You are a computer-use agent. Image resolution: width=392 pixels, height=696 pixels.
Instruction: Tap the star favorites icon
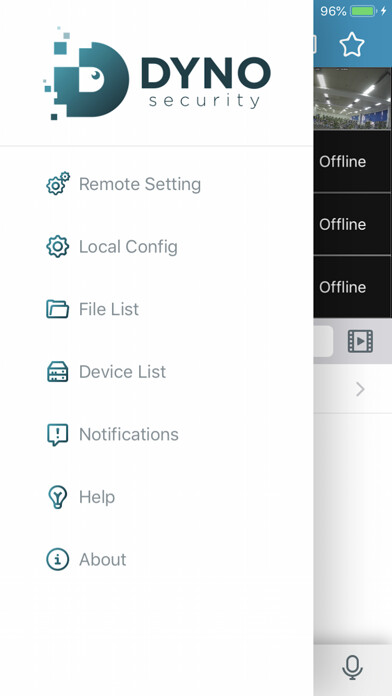point(352,45)
